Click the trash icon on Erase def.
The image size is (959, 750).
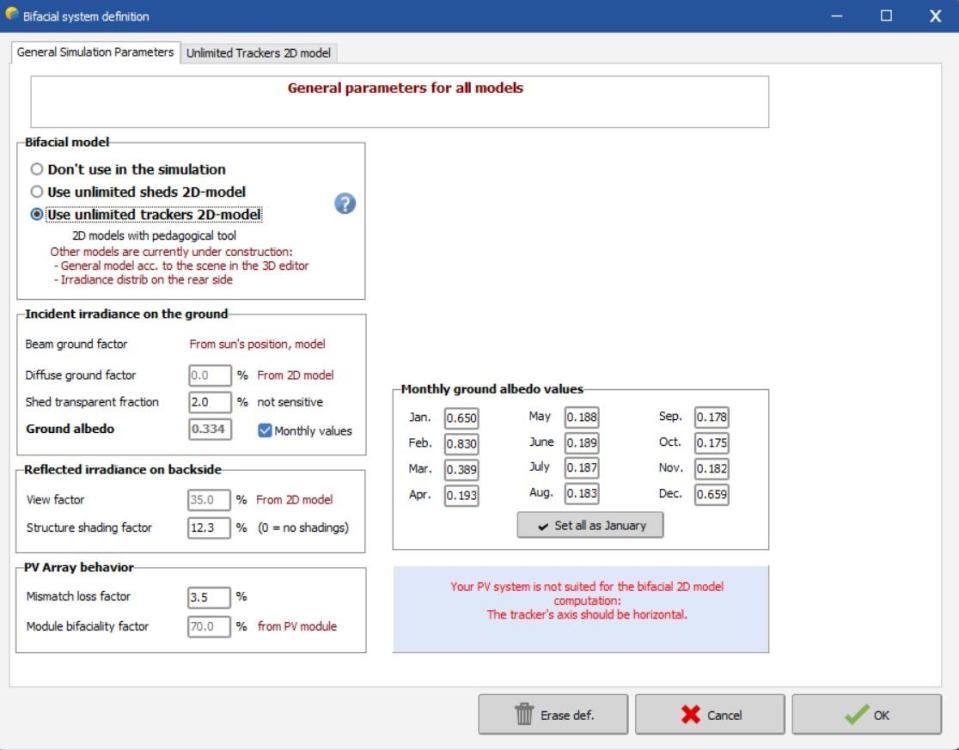click(524, 715)
